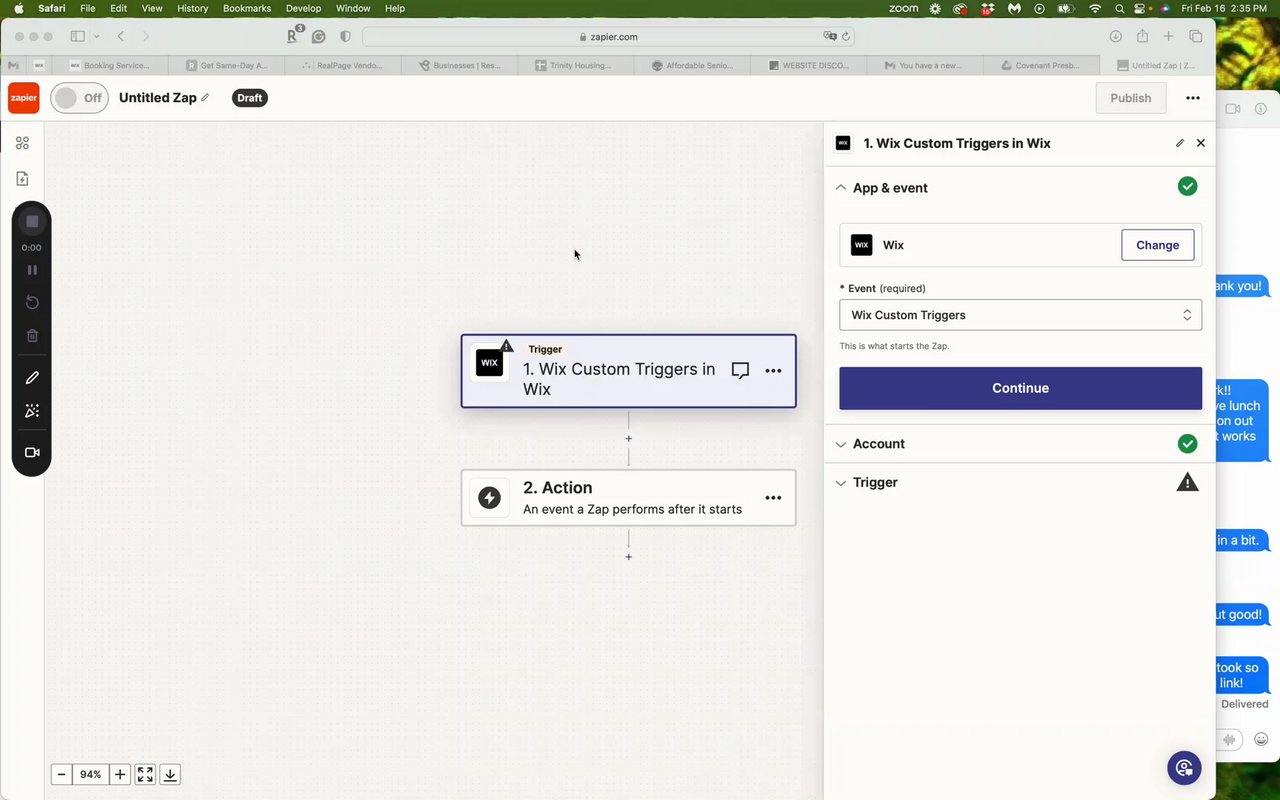Image resolution: width=1280 pixels, height=800 pixels.
Task: Open the Safari History menu
Action: click(192, 8)
